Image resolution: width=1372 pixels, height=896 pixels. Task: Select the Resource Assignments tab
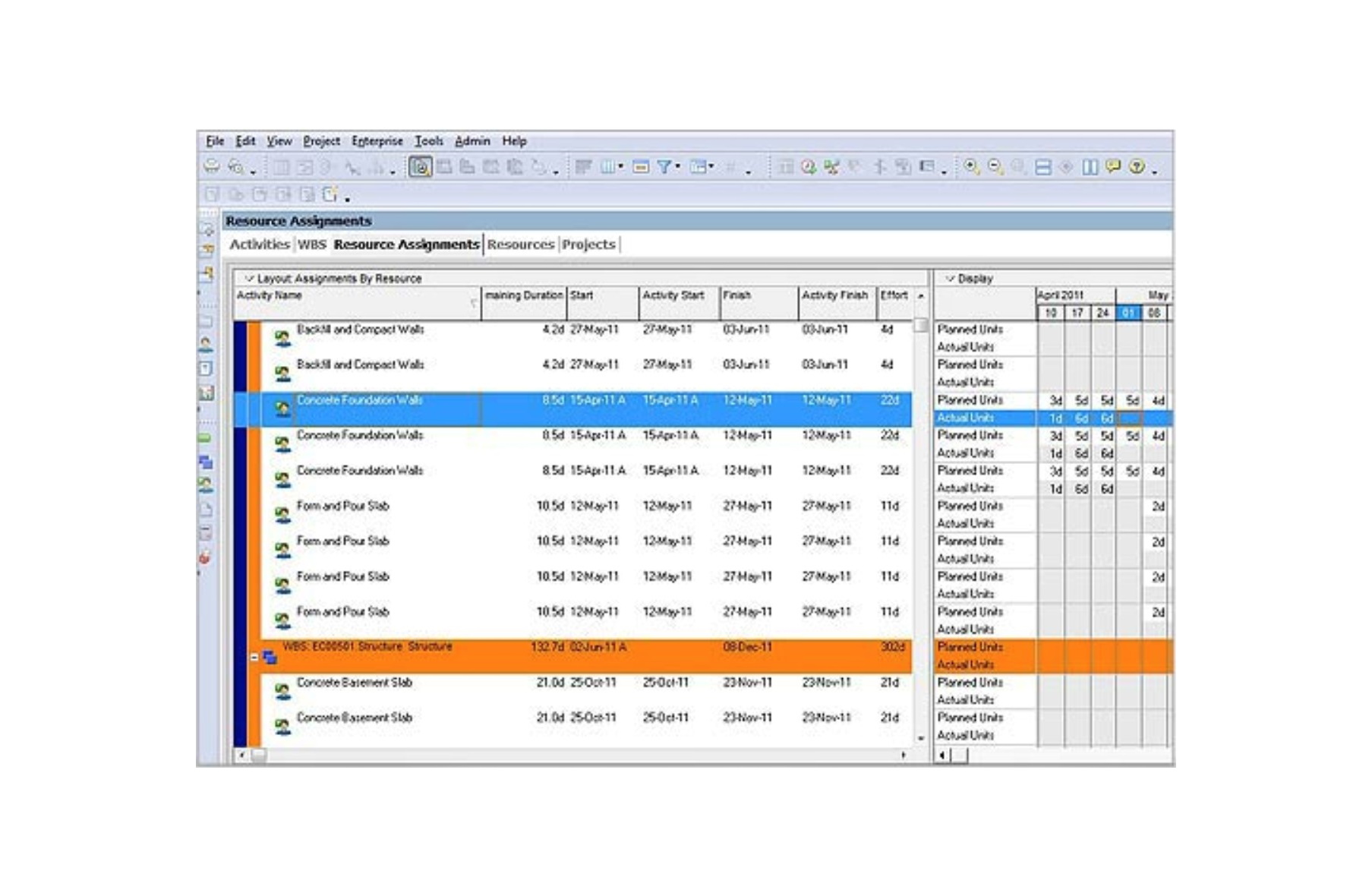tap(406, 245)
